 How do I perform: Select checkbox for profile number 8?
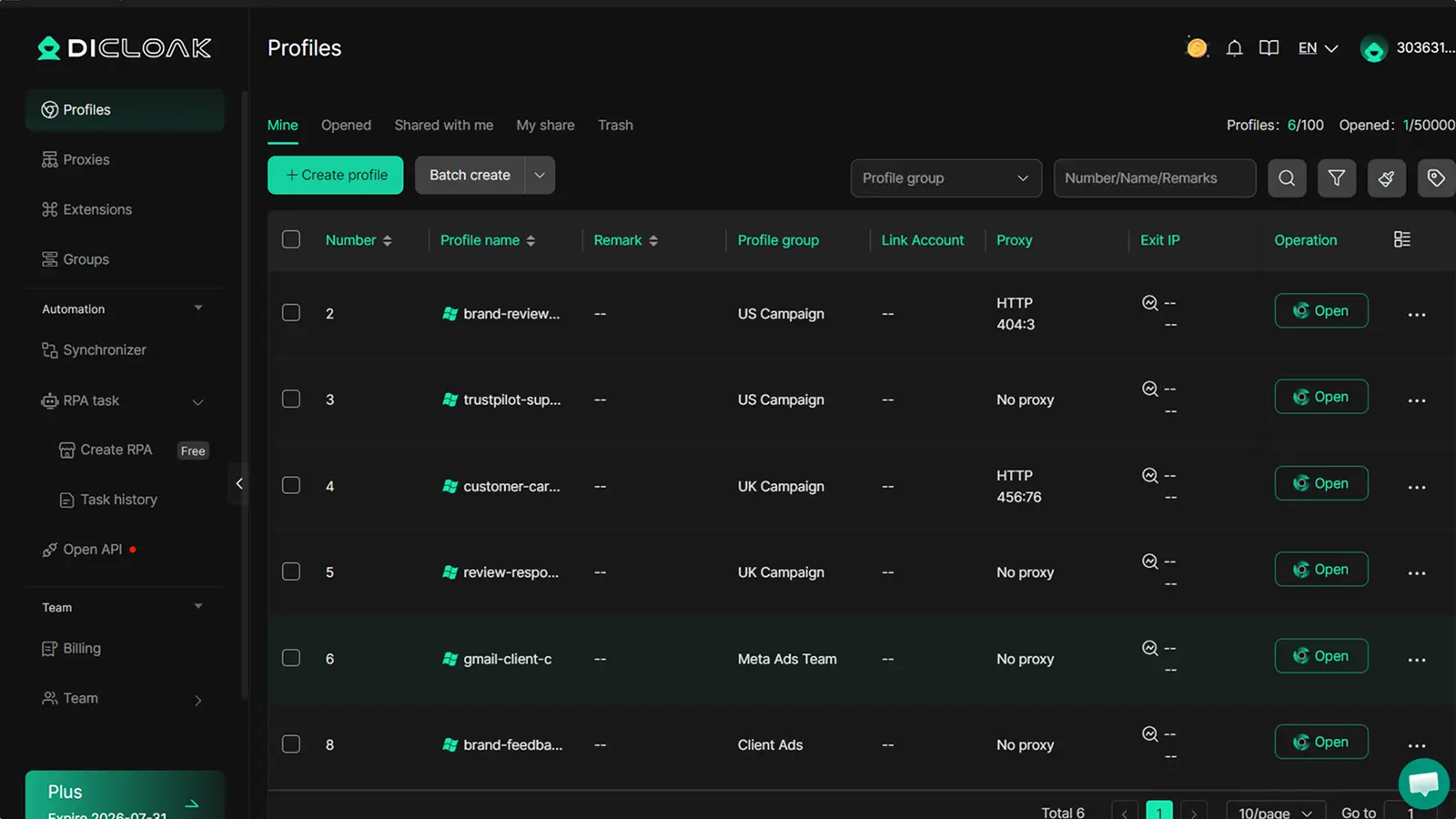tap(291, 743)
